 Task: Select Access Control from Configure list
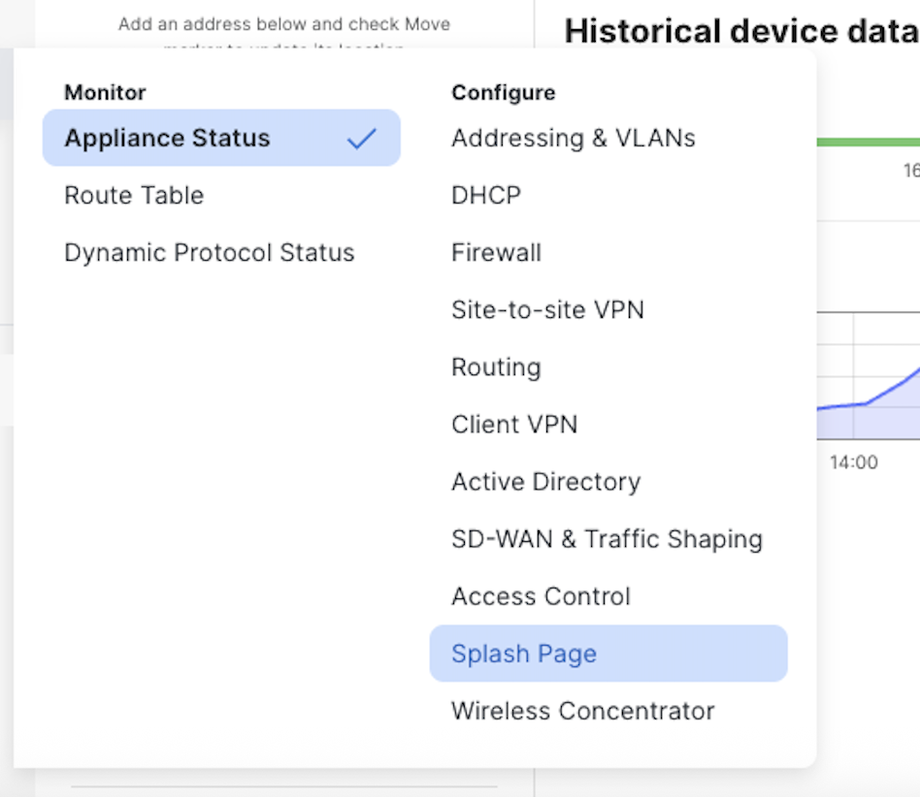(x=540, y=596)
